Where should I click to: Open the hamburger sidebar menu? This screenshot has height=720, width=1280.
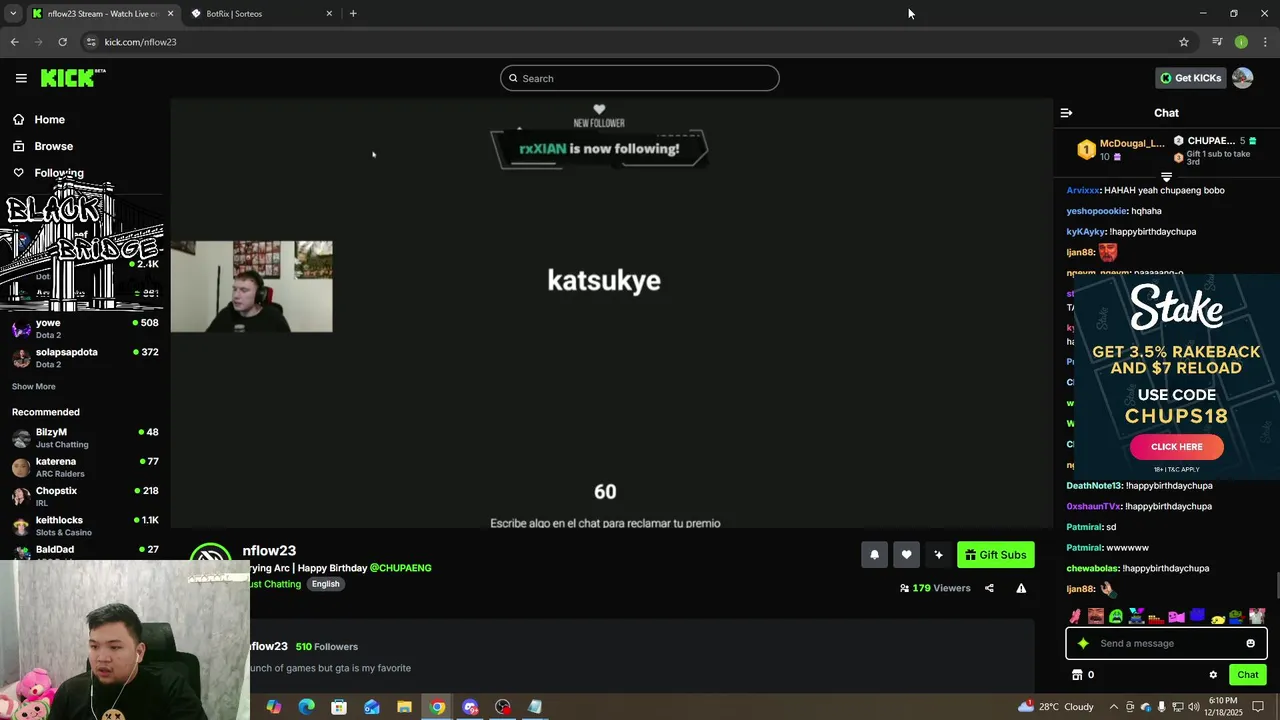coord(21,78)
